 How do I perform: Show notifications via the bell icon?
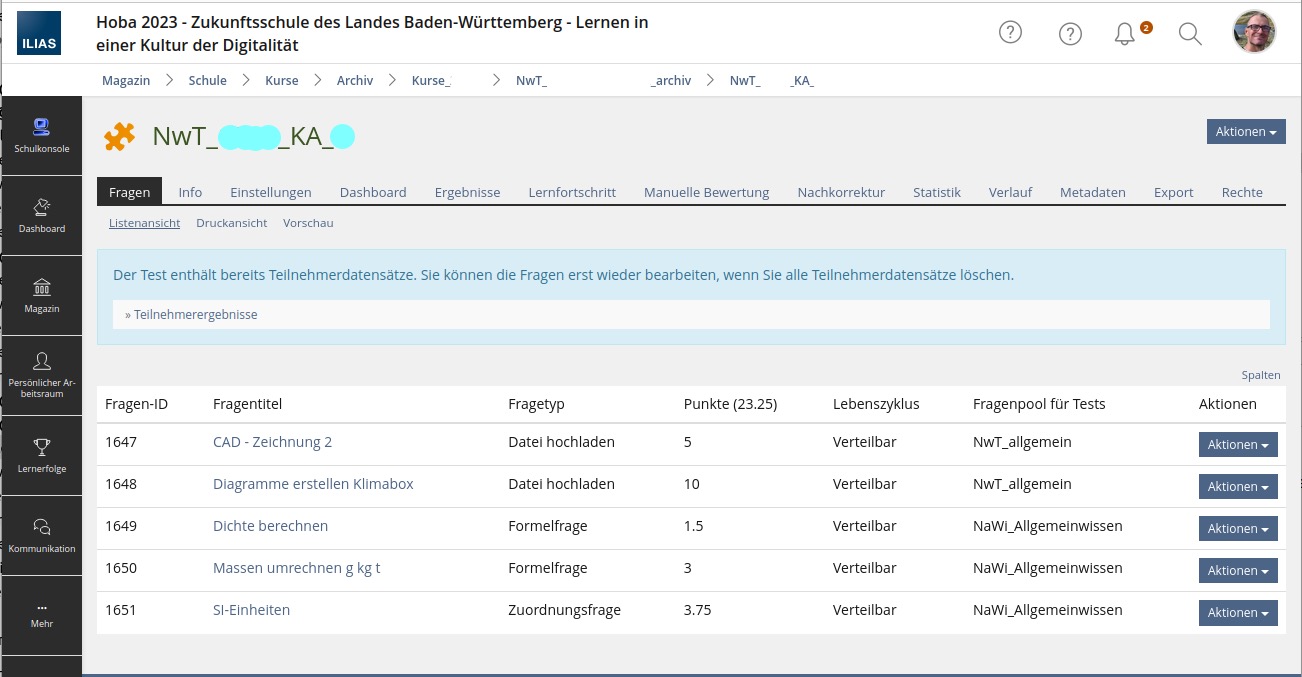click(x=1125, y=34)
